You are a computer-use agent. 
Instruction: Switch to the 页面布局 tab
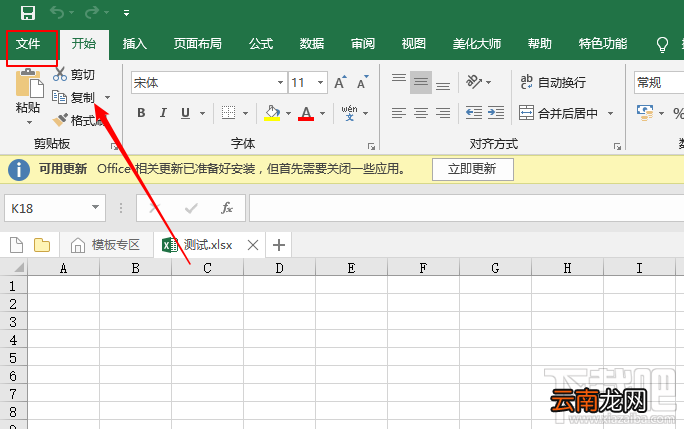click(x=198, y=44)
